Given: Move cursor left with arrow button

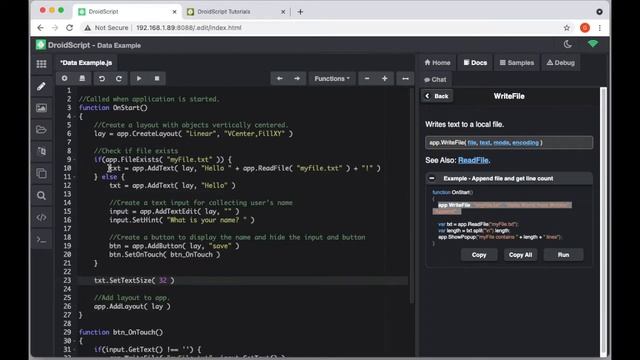Looking at the screenshot, I should (x=280, y=78).
